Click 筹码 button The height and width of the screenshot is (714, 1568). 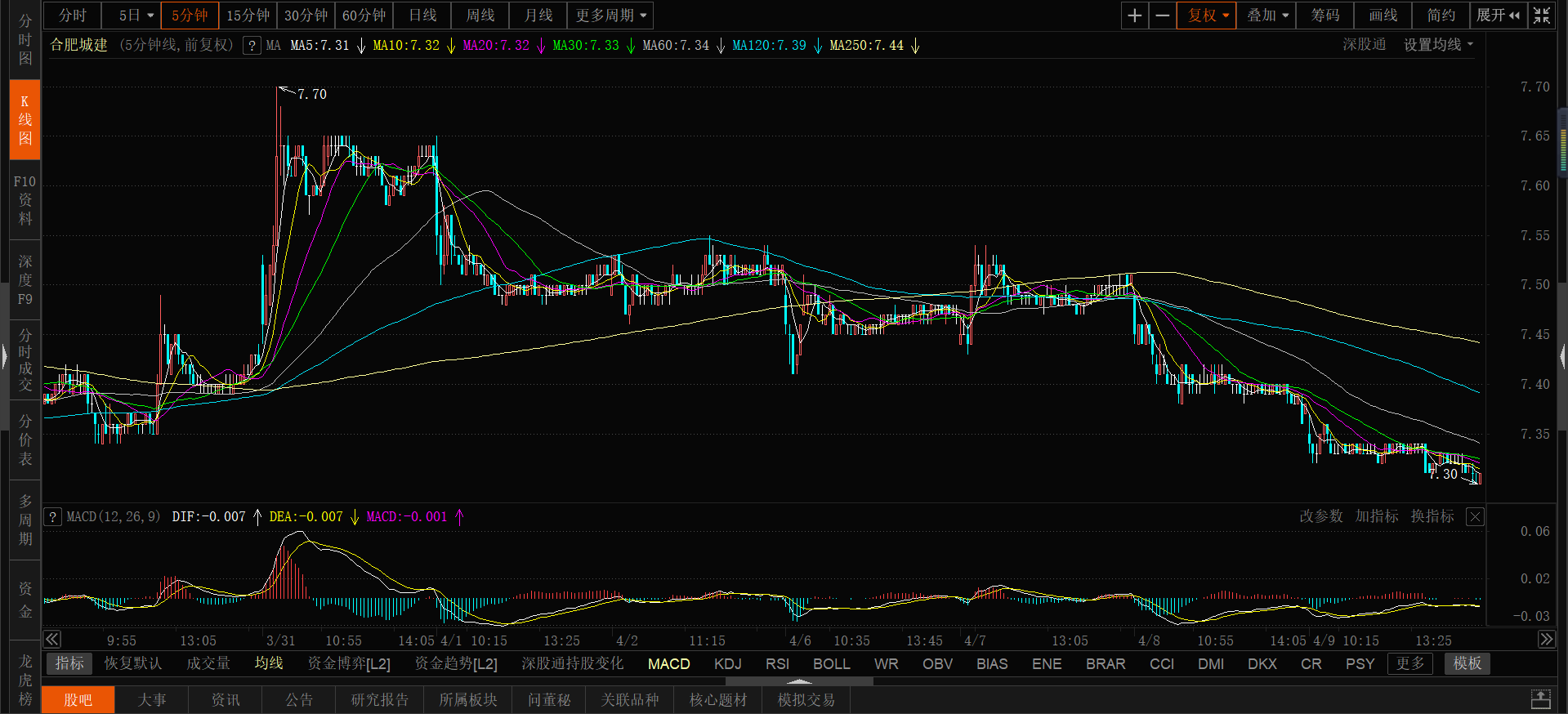[1325, 16]
